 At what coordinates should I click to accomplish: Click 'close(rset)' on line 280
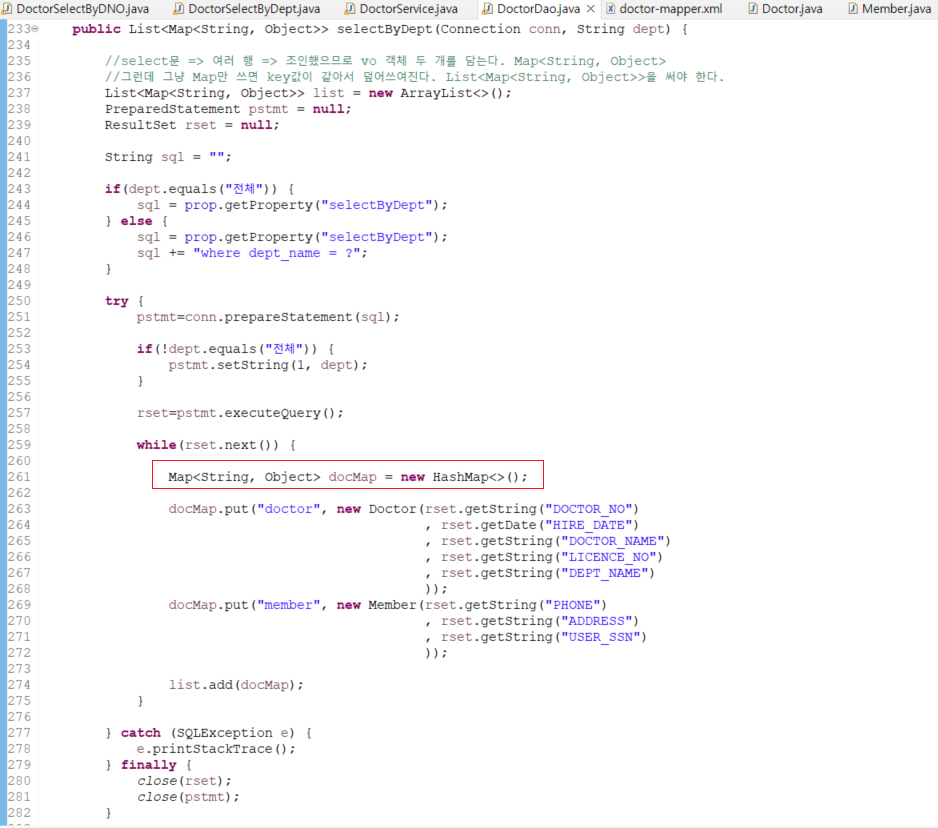click(180, 781)
